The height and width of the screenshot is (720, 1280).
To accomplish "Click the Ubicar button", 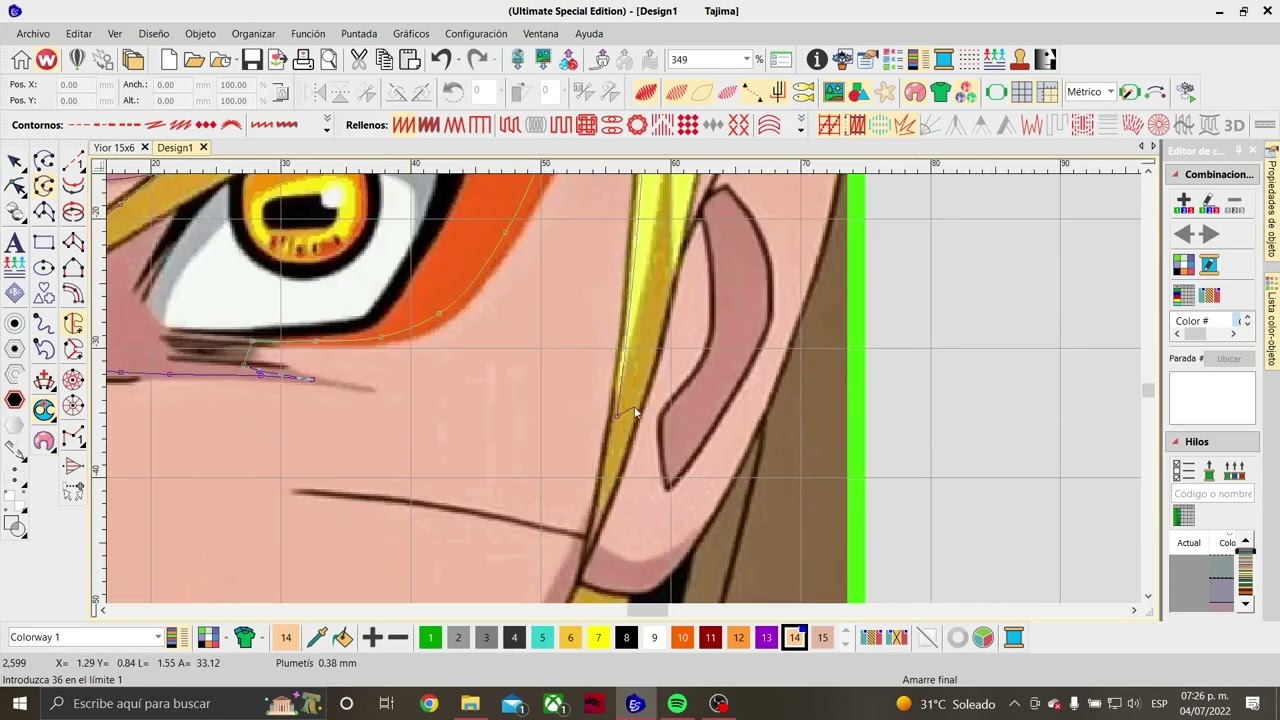I will (x=1229, y=358).
